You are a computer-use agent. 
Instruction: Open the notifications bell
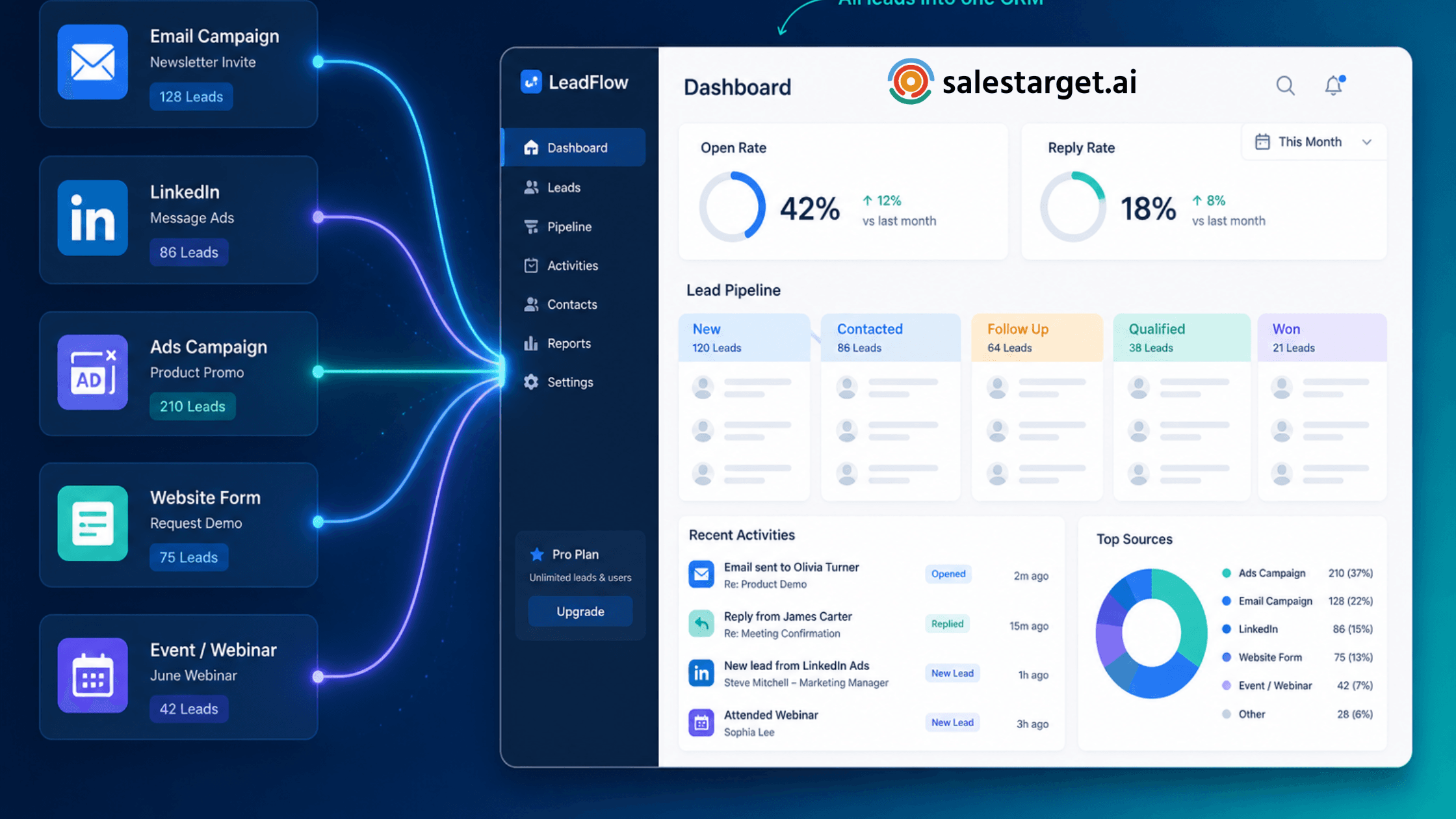coord(1334,85)
